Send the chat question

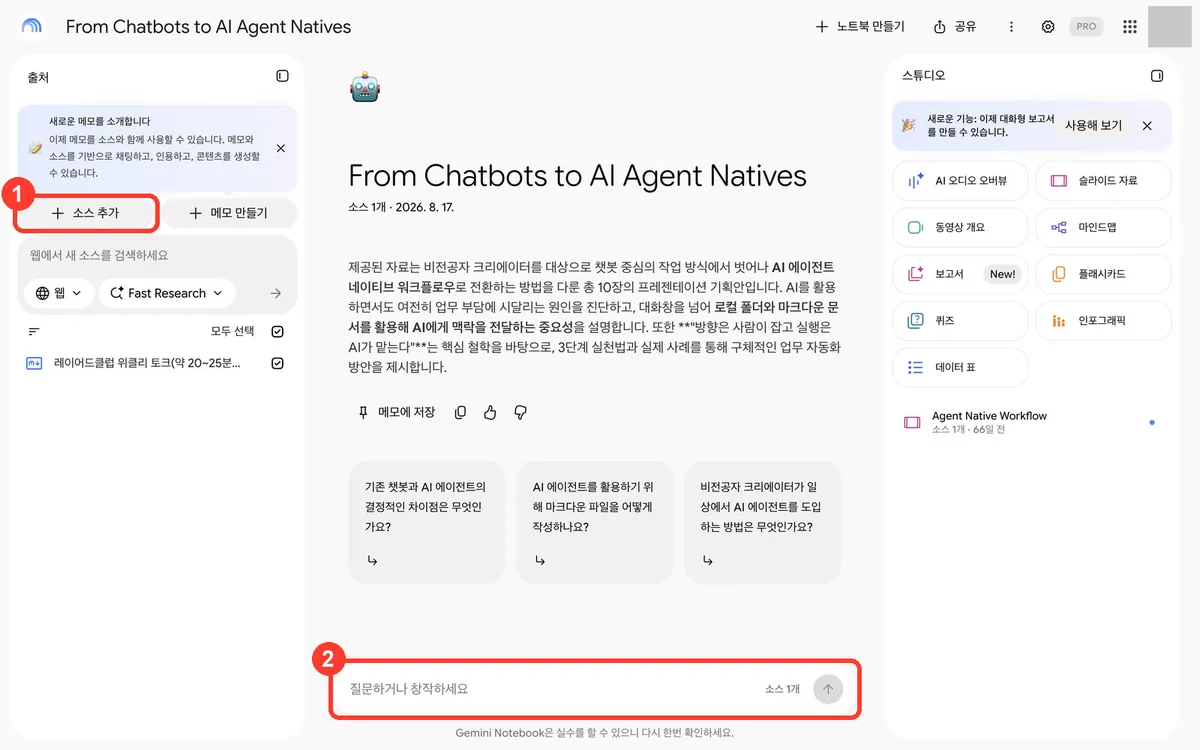pyautogui.click(x=828, y=689)
